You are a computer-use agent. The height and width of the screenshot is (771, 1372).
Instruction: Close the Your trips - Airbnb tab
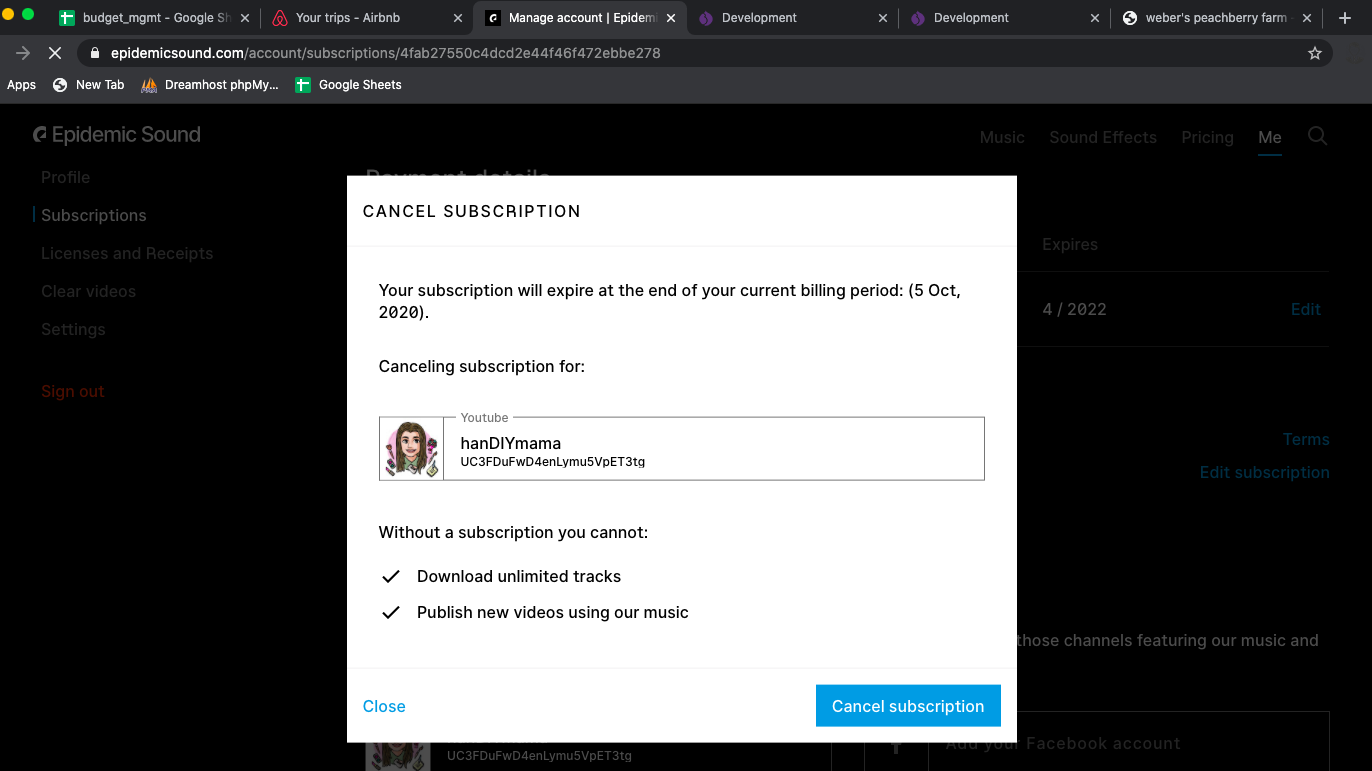[x=458, y=18]
